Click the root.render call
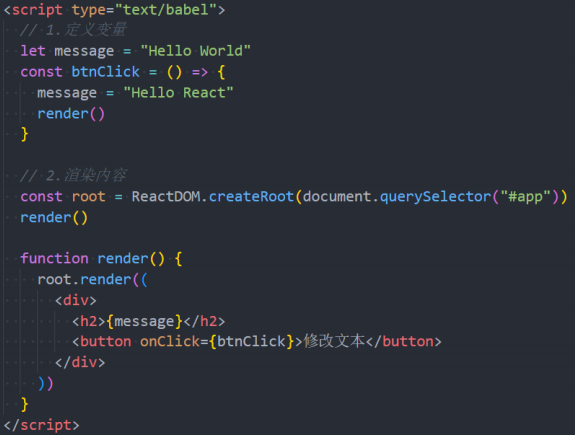This screenshot has height=435, width=575. 84,279
